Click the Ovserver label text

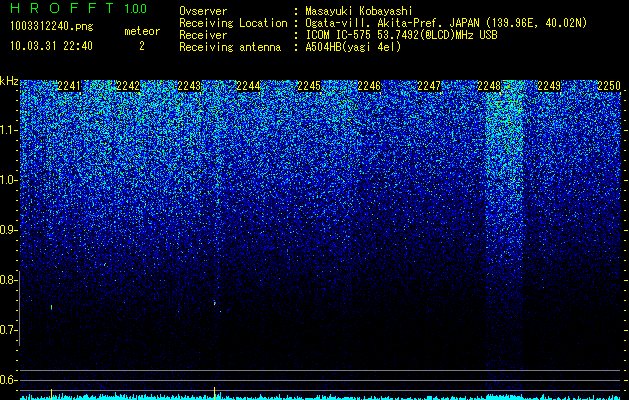[203, 11]
